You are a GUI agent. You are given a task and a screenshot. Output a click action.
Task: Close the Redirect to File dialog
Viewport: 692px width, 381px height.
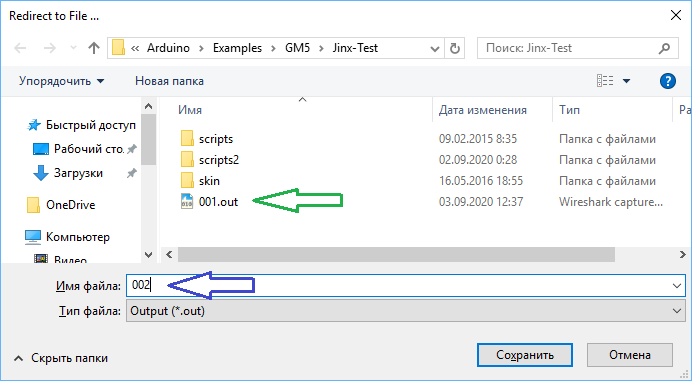coord(676,15)
